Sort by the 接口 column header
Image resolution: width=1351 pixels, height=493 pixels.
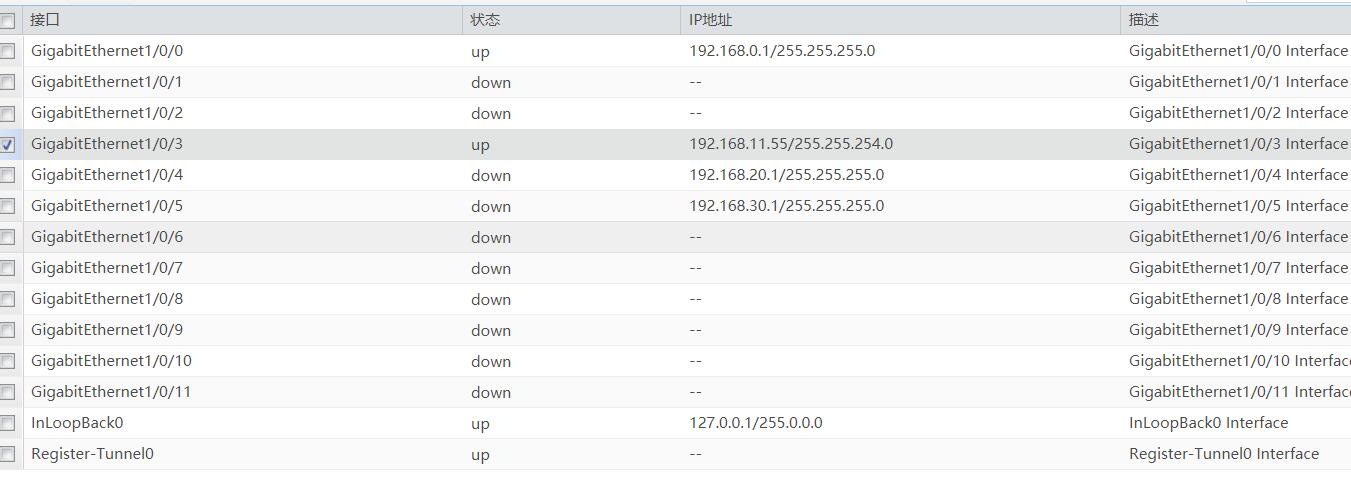pyautogui.click(x=45, y=20)
